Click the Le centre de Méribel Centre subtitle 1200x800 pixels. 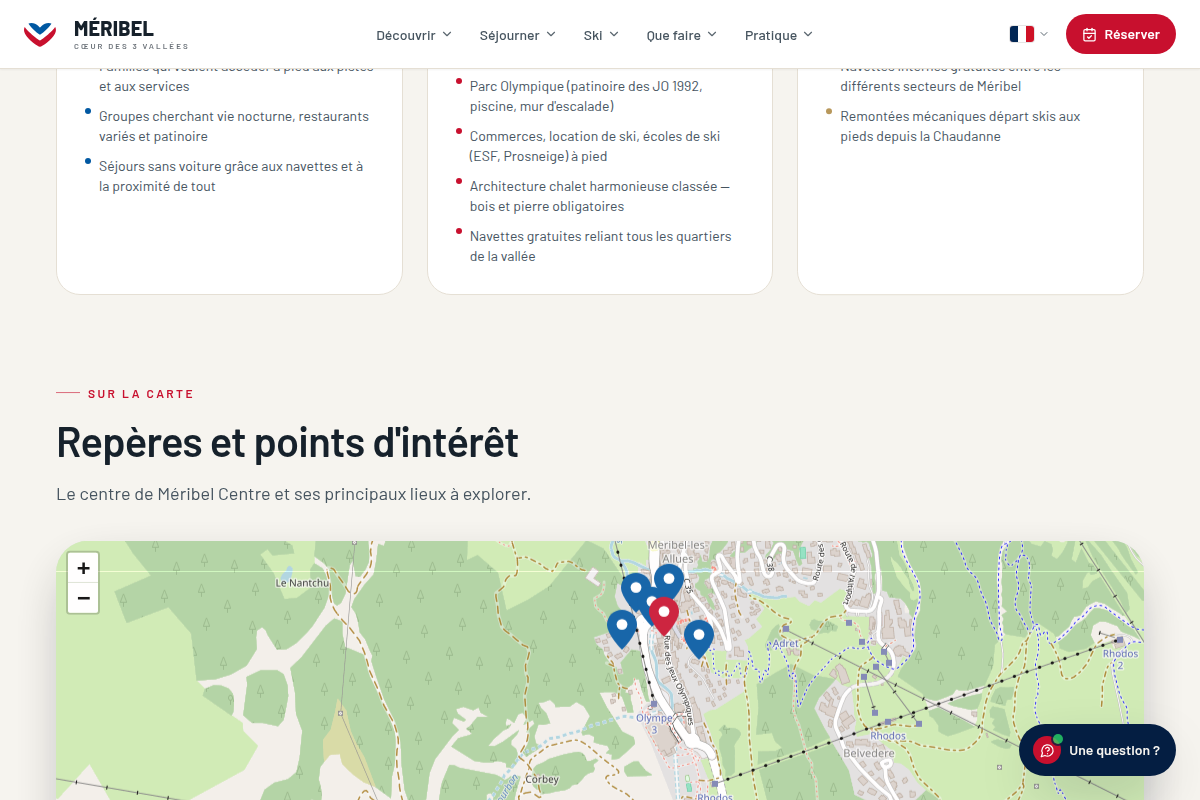point(293,494)
